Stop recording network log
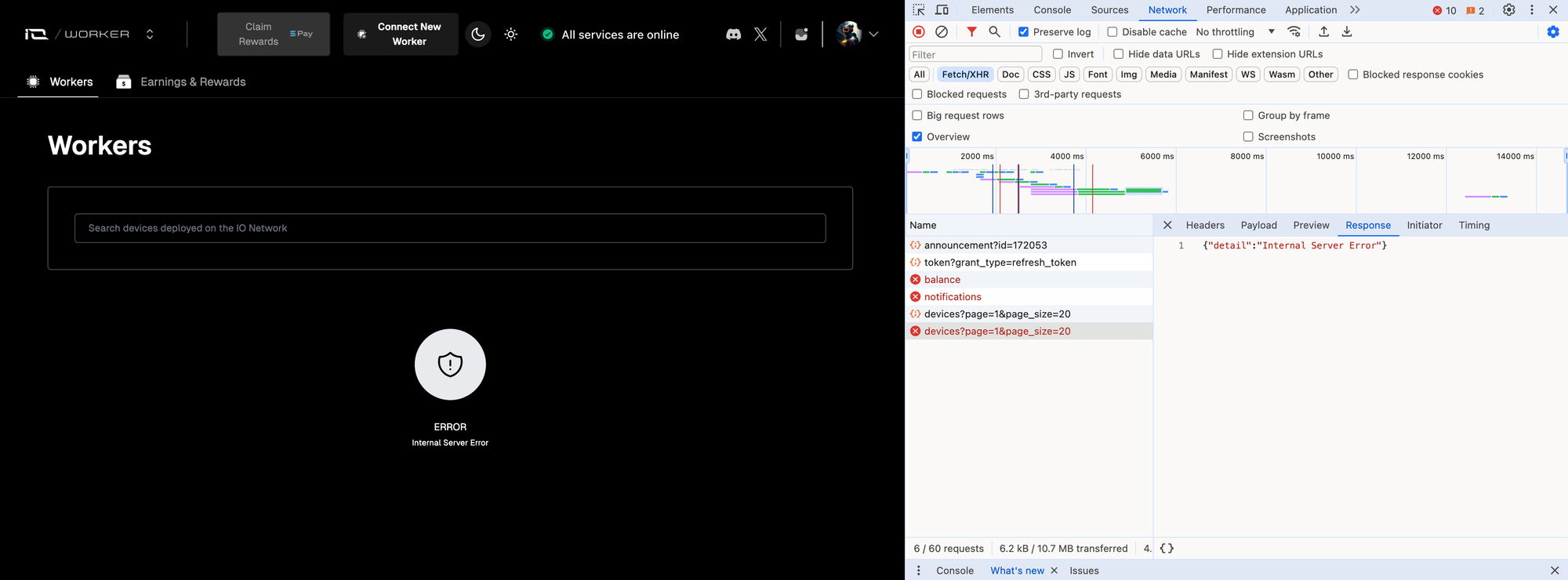Image resolution: width=1568 pixels, height=580 pixels. [919, 32]
